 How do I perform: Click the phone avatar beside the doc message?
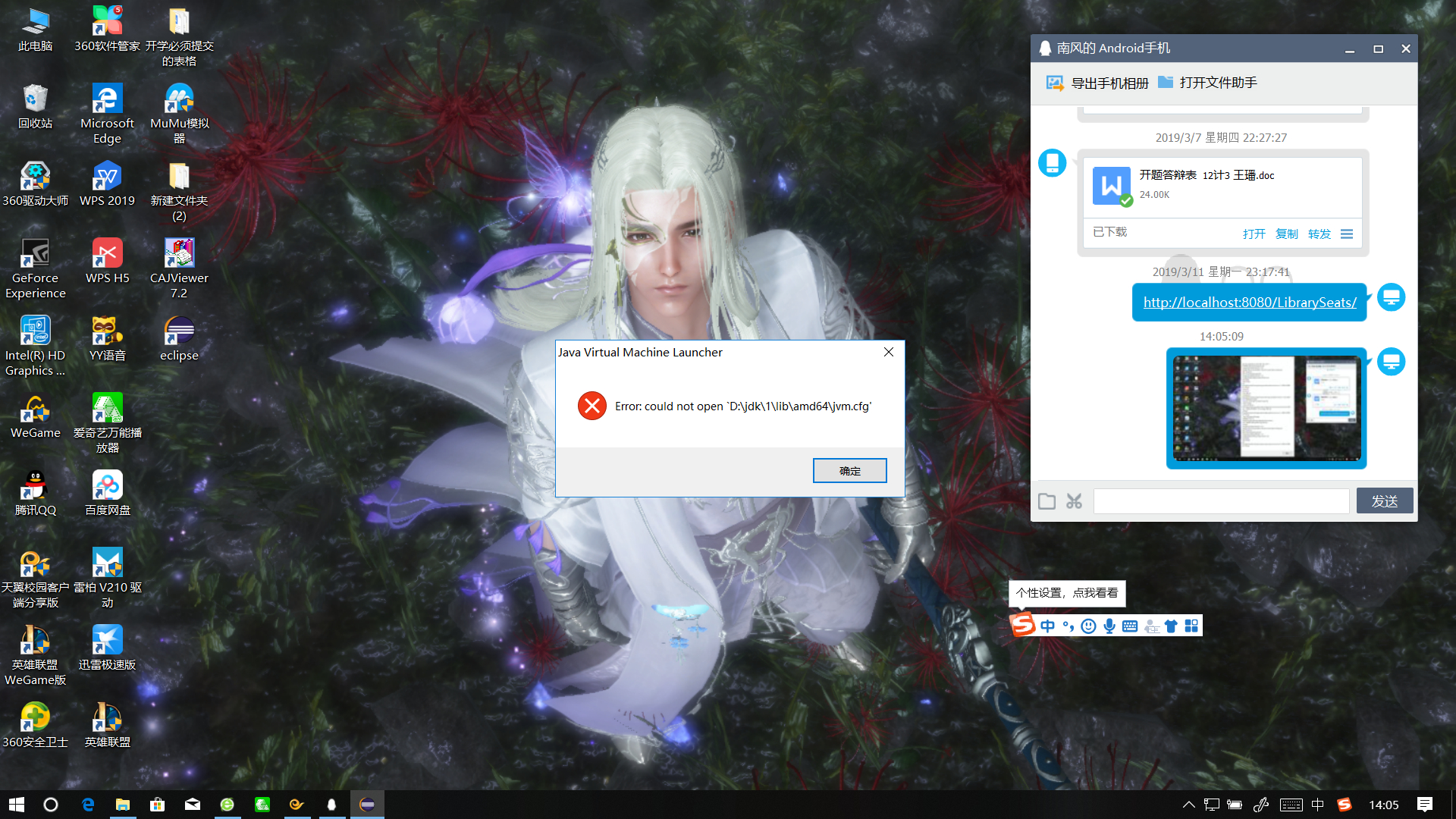coord(1053,163)
